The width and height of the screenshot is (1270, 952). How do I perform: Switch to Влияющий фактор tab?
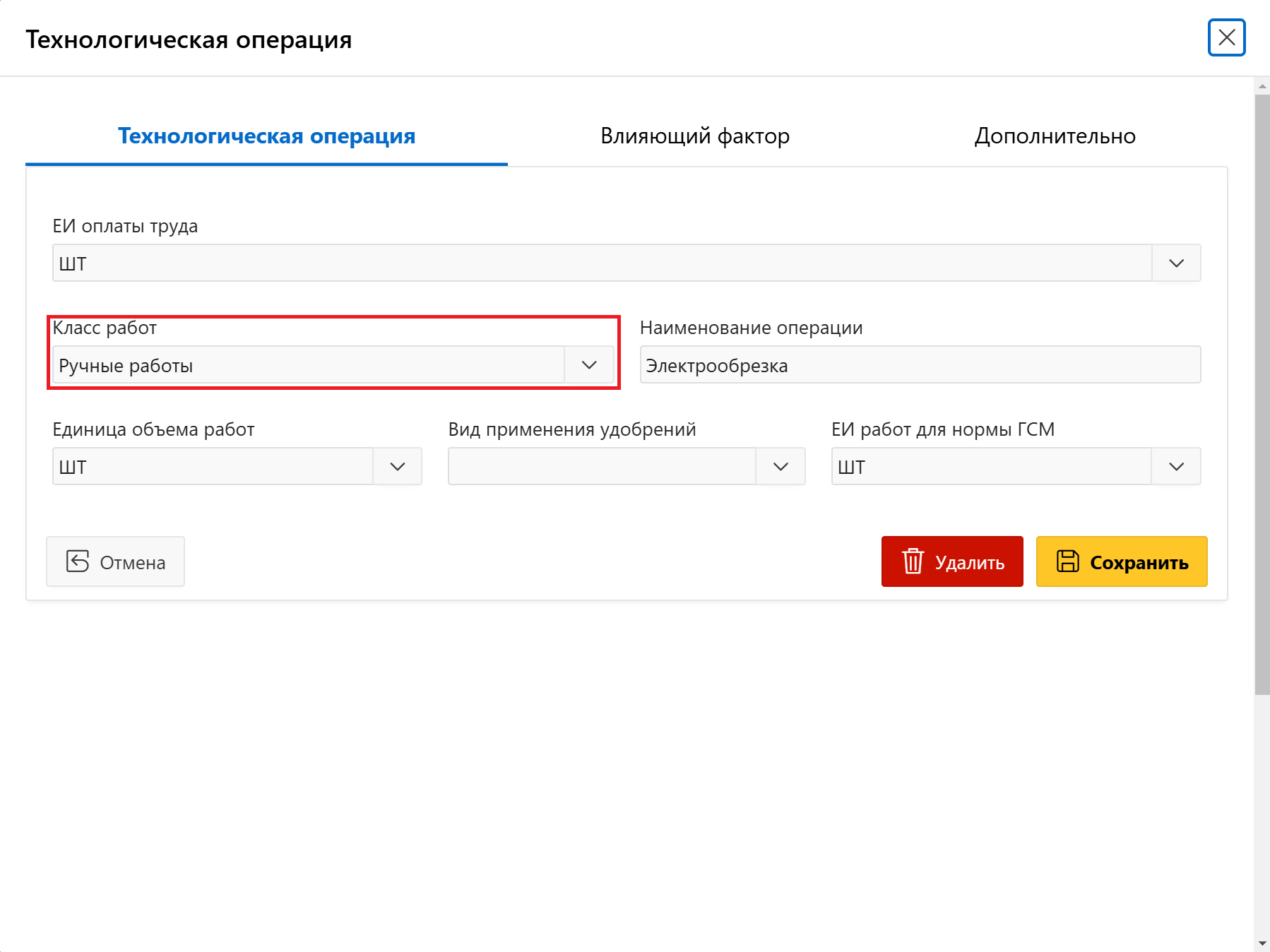tap(694, 136)
